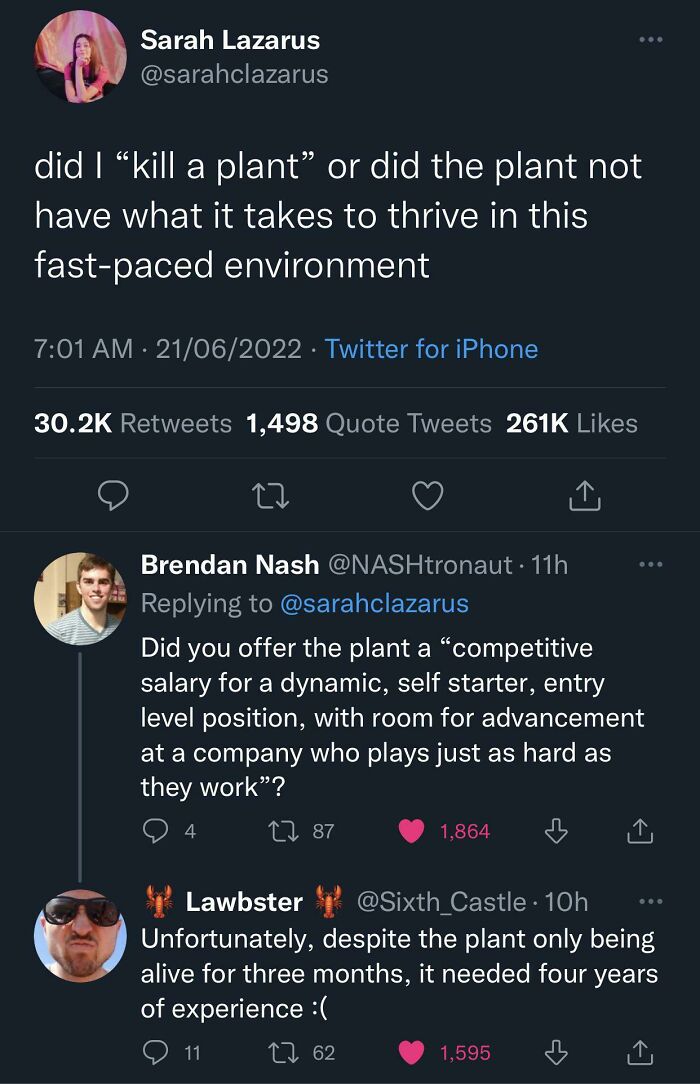Open the @sarahclazarus mention link in reply
Screen dimensions: 700x1084
tap(373, 604)
